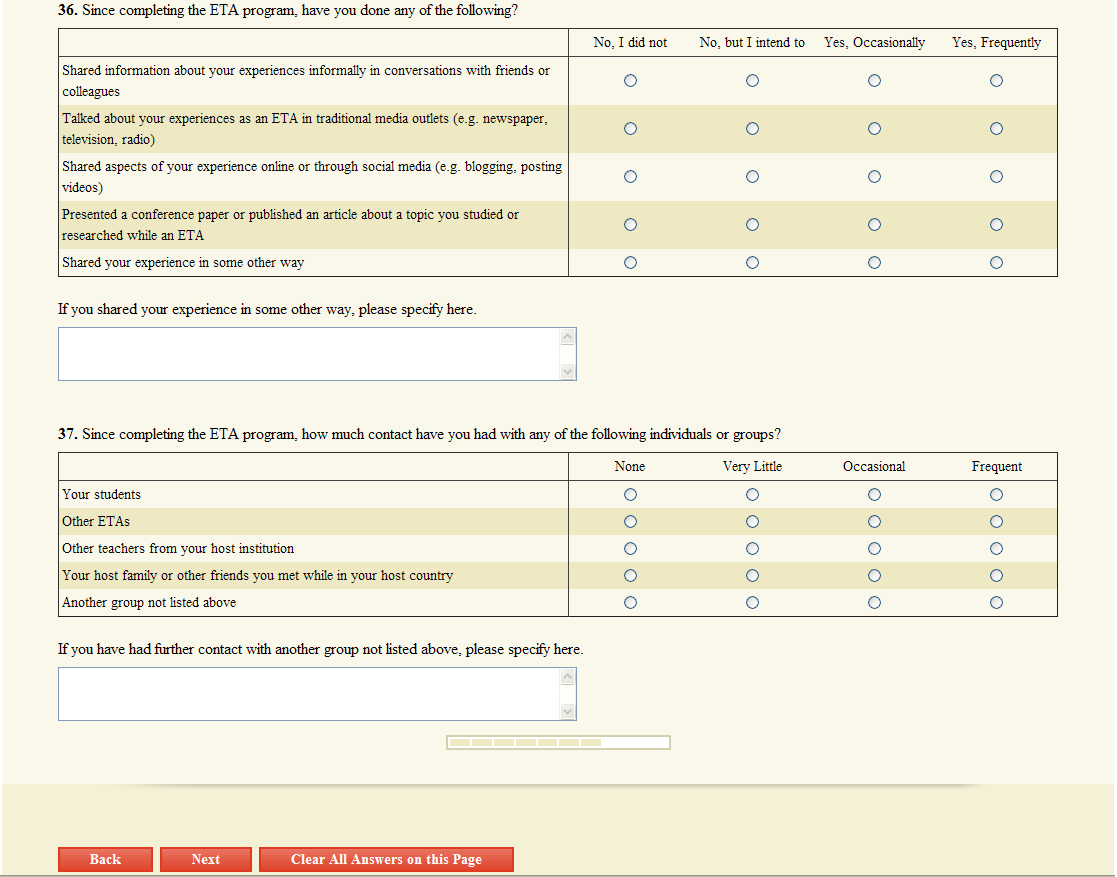Screen dimensions: 1118x877
Task: Pick 'Very Little' for other teachers from host institution
Action: click(x=752, y=549)
